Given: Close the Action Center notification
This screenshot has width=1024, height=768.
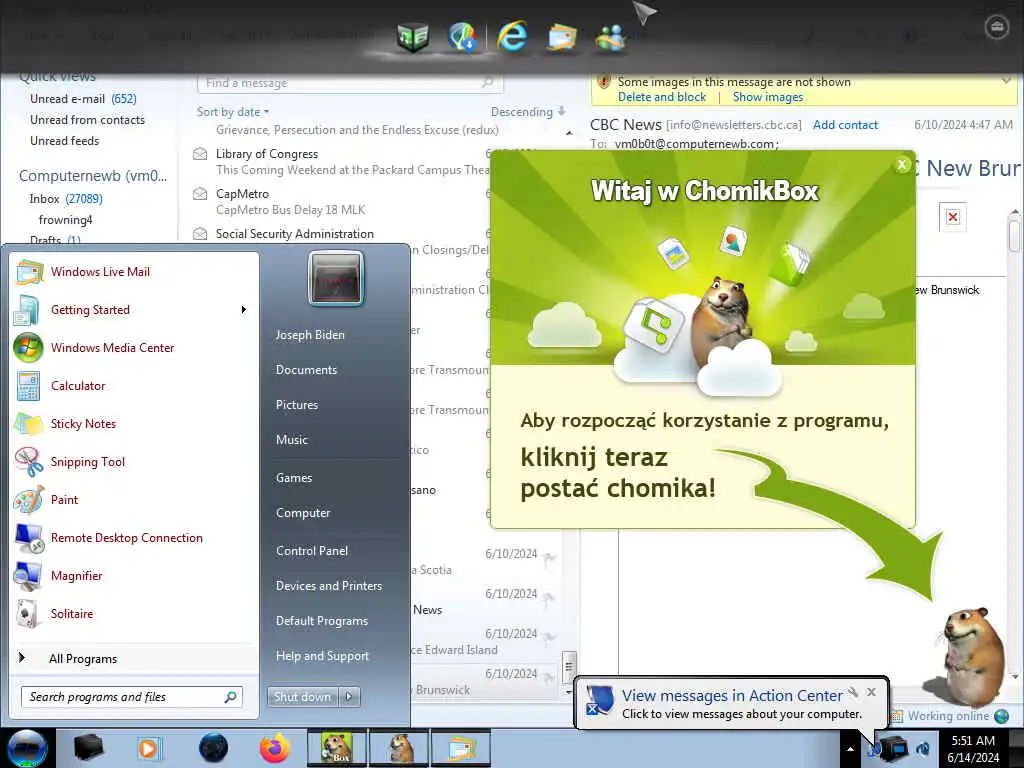Looking at the screenshot, I should pyautogui.click(x=871, y=692).
